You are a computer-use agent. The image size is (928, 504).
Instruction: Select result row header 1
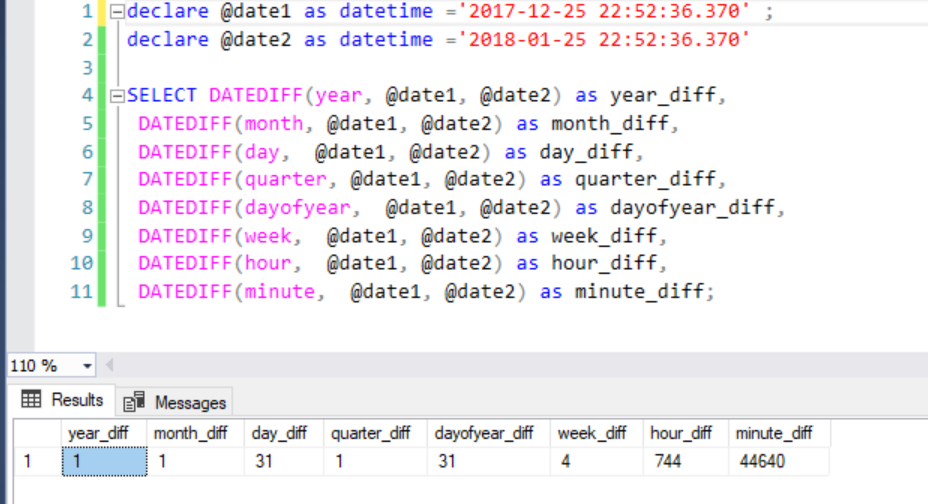(x=38, y=461)
